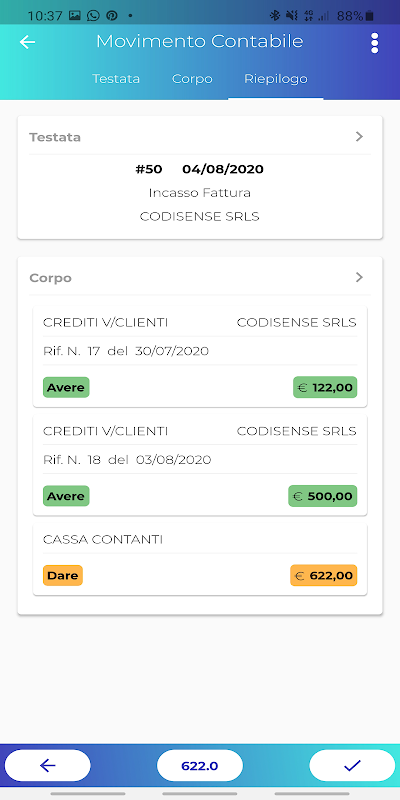This screenshot has height=800, width=400.
Task: Switch to the Corpo tab
Action: pos(192,79)
